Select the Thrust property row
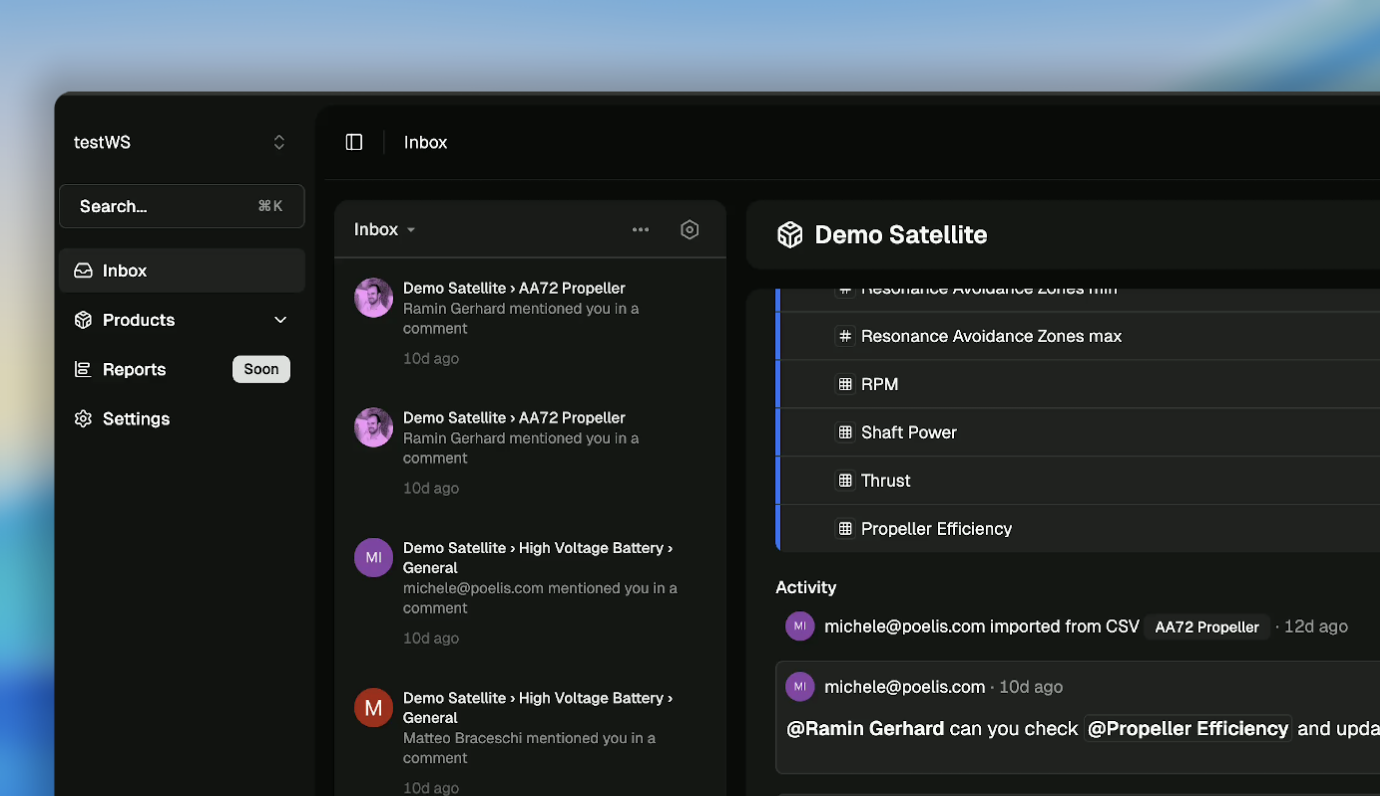This screenshot has width=1380, height=796. 1078,480
